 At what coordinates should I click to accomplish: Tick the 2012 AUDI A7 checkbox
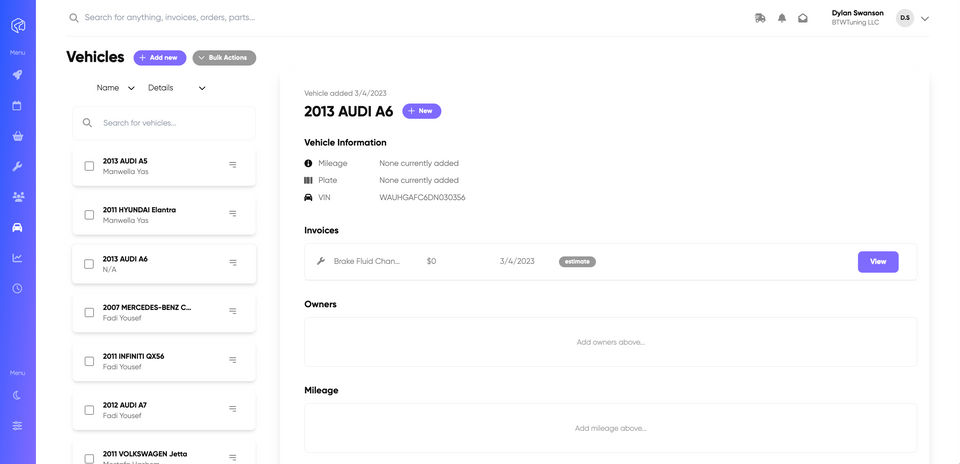click(89, 410)
